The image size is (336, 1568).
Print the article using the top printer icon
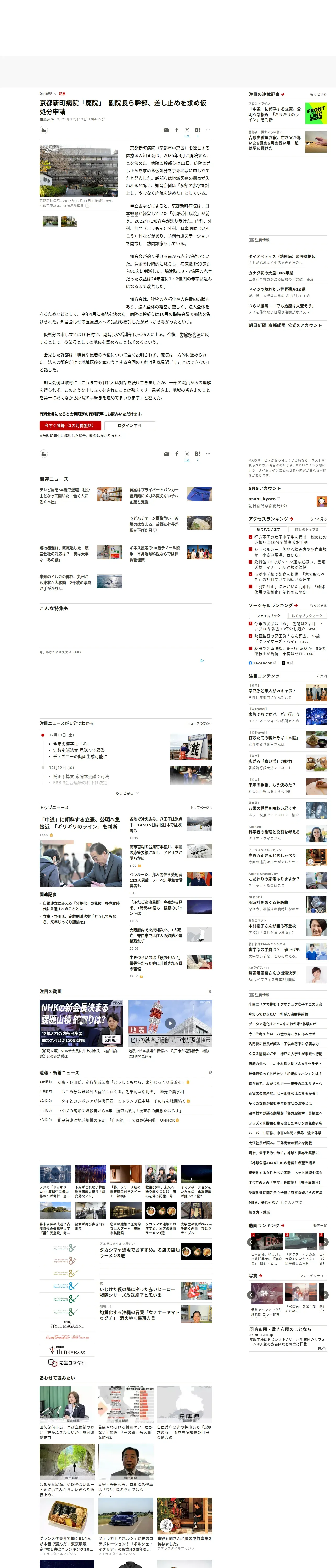click(x=44, y=130)
